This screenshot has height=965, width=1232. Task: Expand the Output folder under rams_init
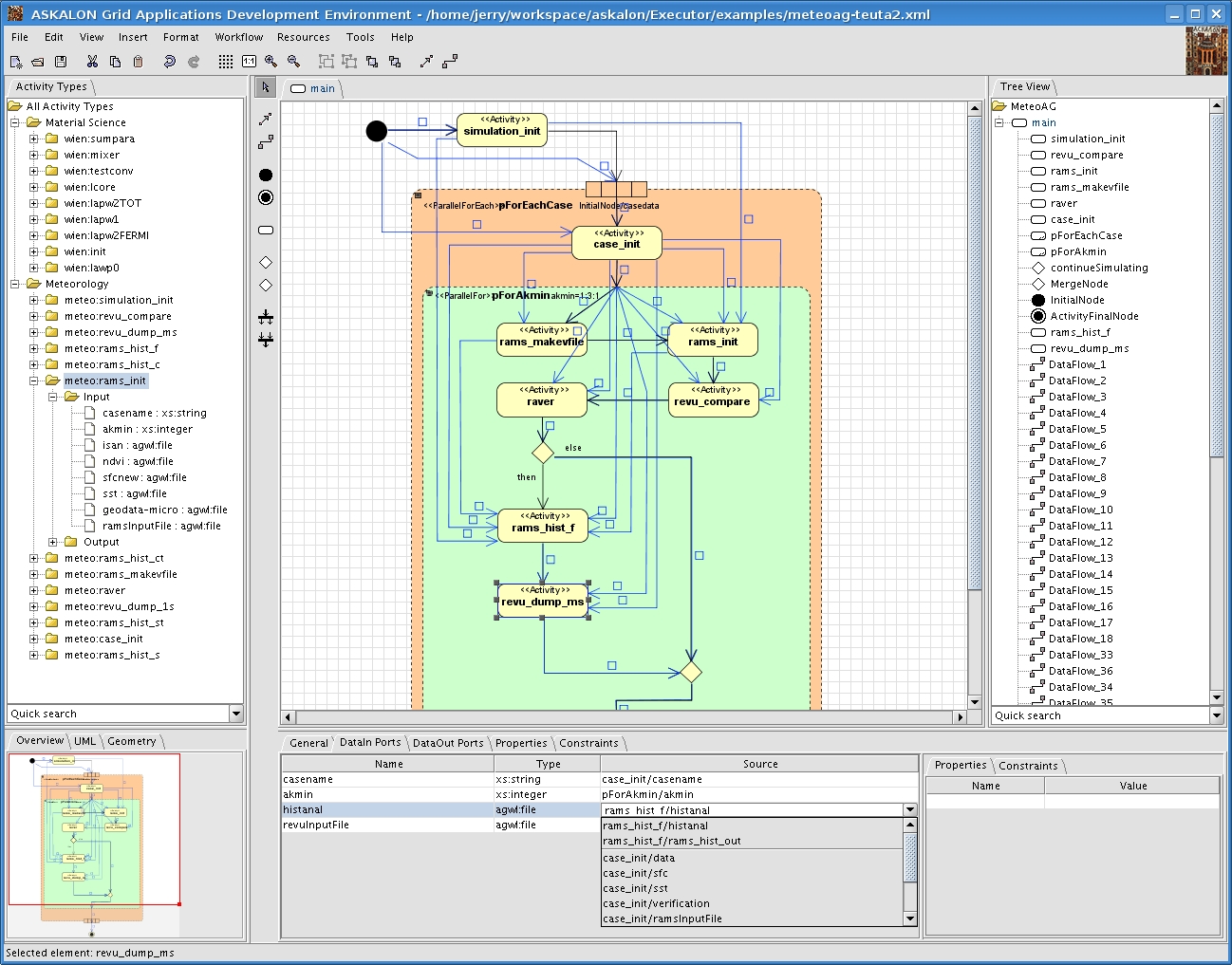tap(53, 542)
